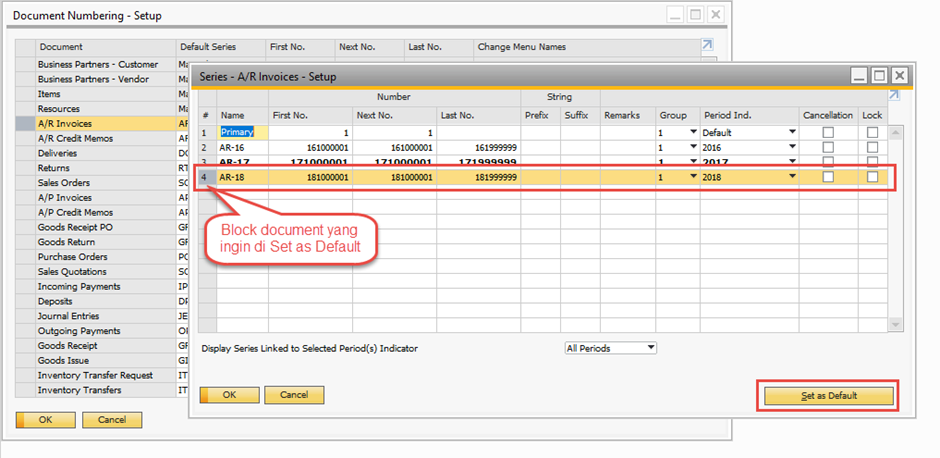Select the row 2 header of AR-16
The image size is (940, 458).
[207, 147]
